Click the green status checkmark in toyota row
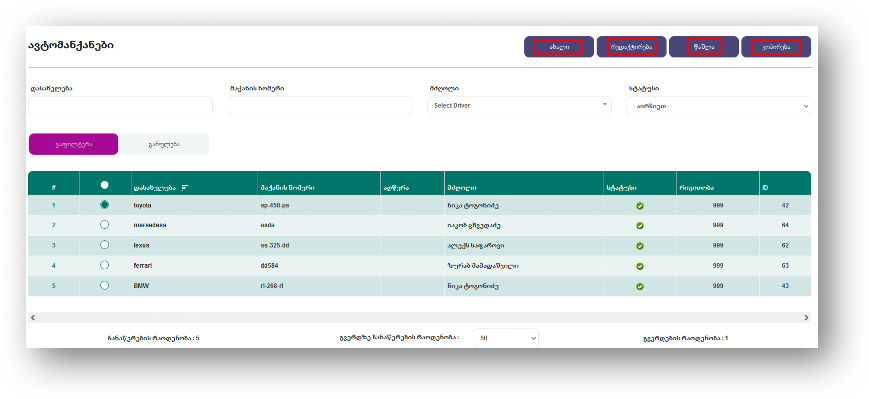 pyautogui.click(x=640, y=206)
